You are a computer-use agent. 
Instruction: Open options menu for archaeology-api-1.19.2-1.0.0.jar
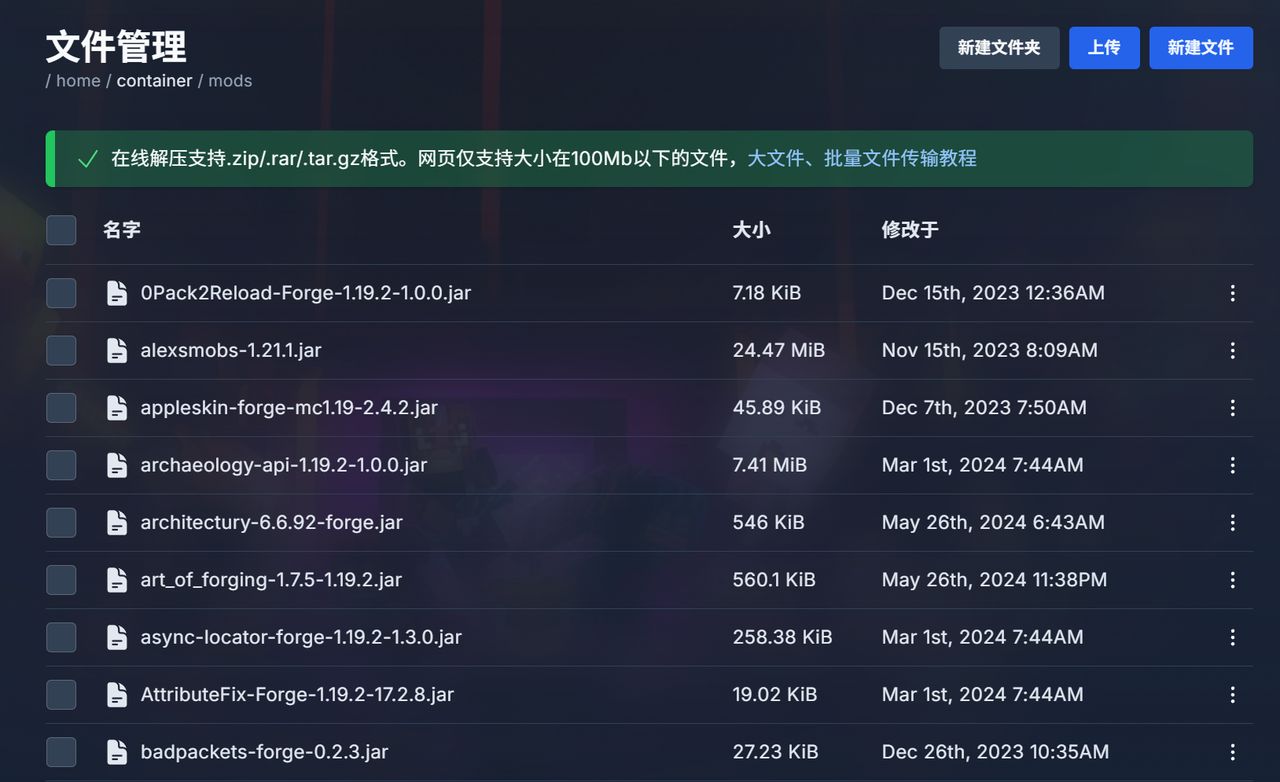[x=1232, y=465]
